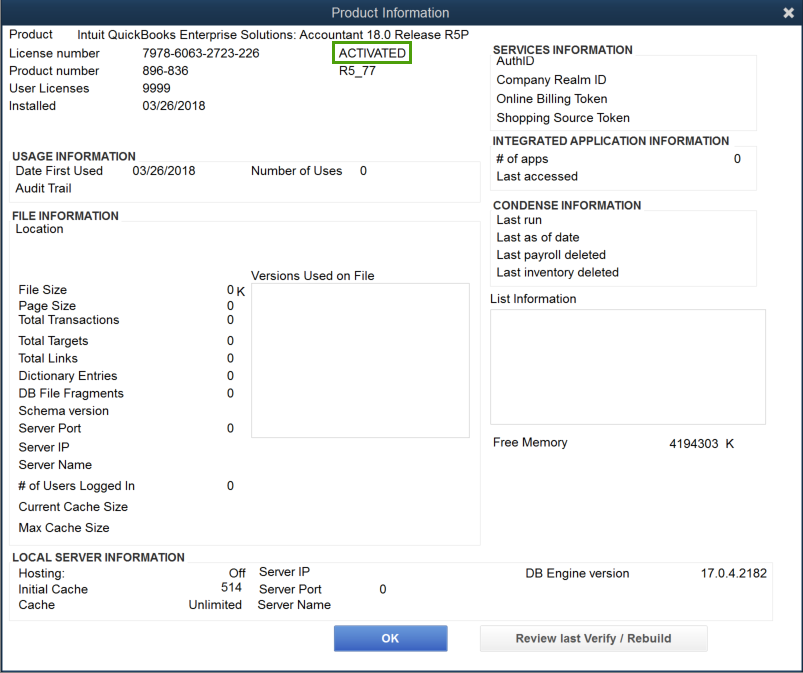The width and height of the screenshot is (803, 673).
Task: Click the User Licenses value 9999
Action: 156,88
